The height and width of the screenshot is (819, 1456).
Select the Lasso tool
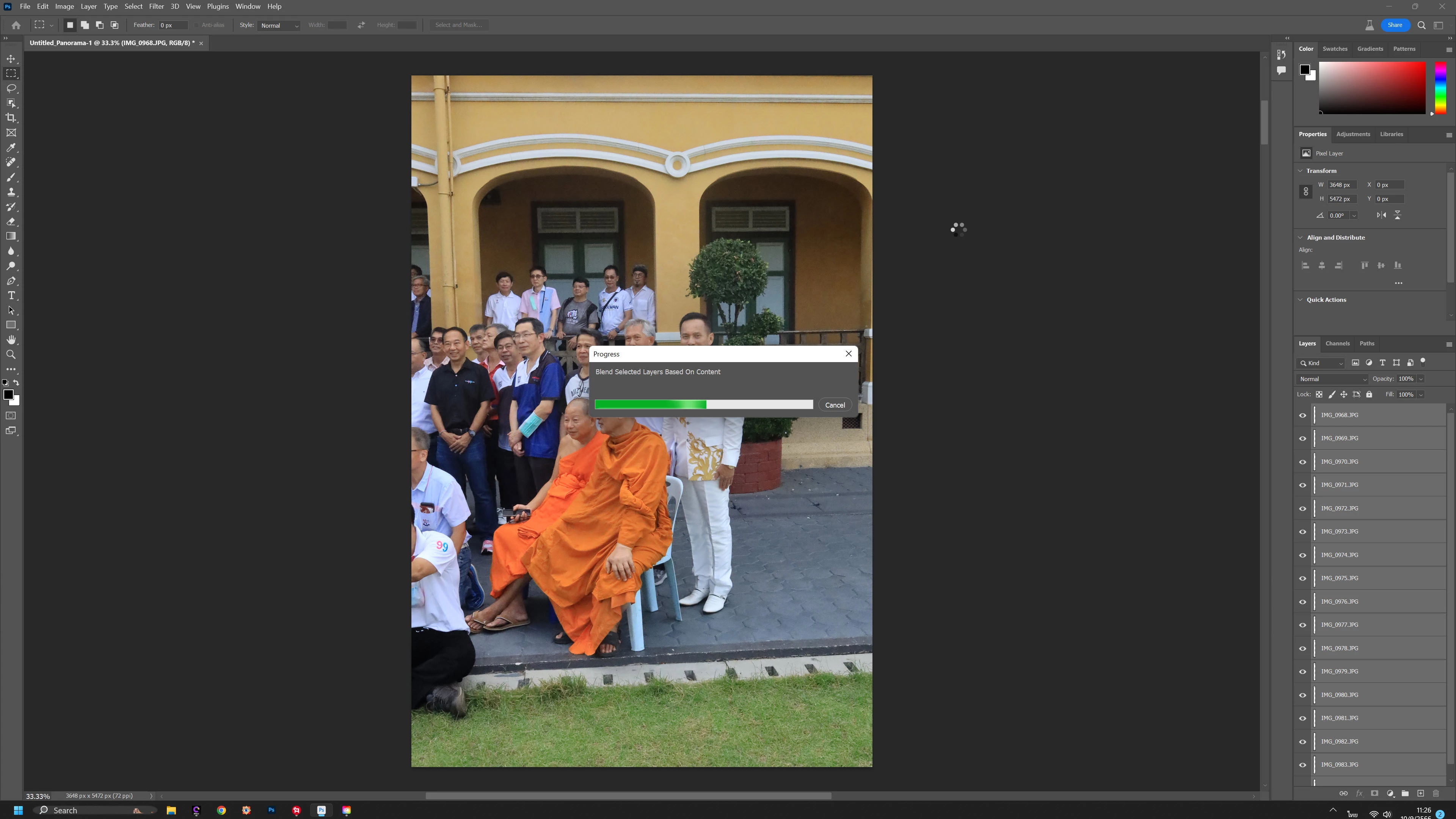coord(11,89)
